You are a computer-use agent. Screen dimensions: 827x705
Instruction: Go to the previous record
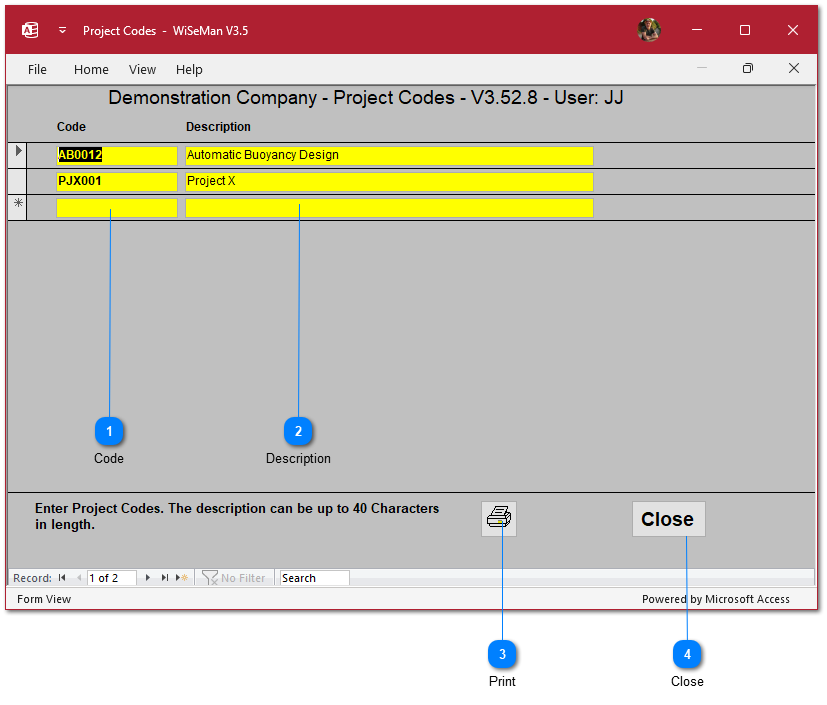click(x=79, y=578)
